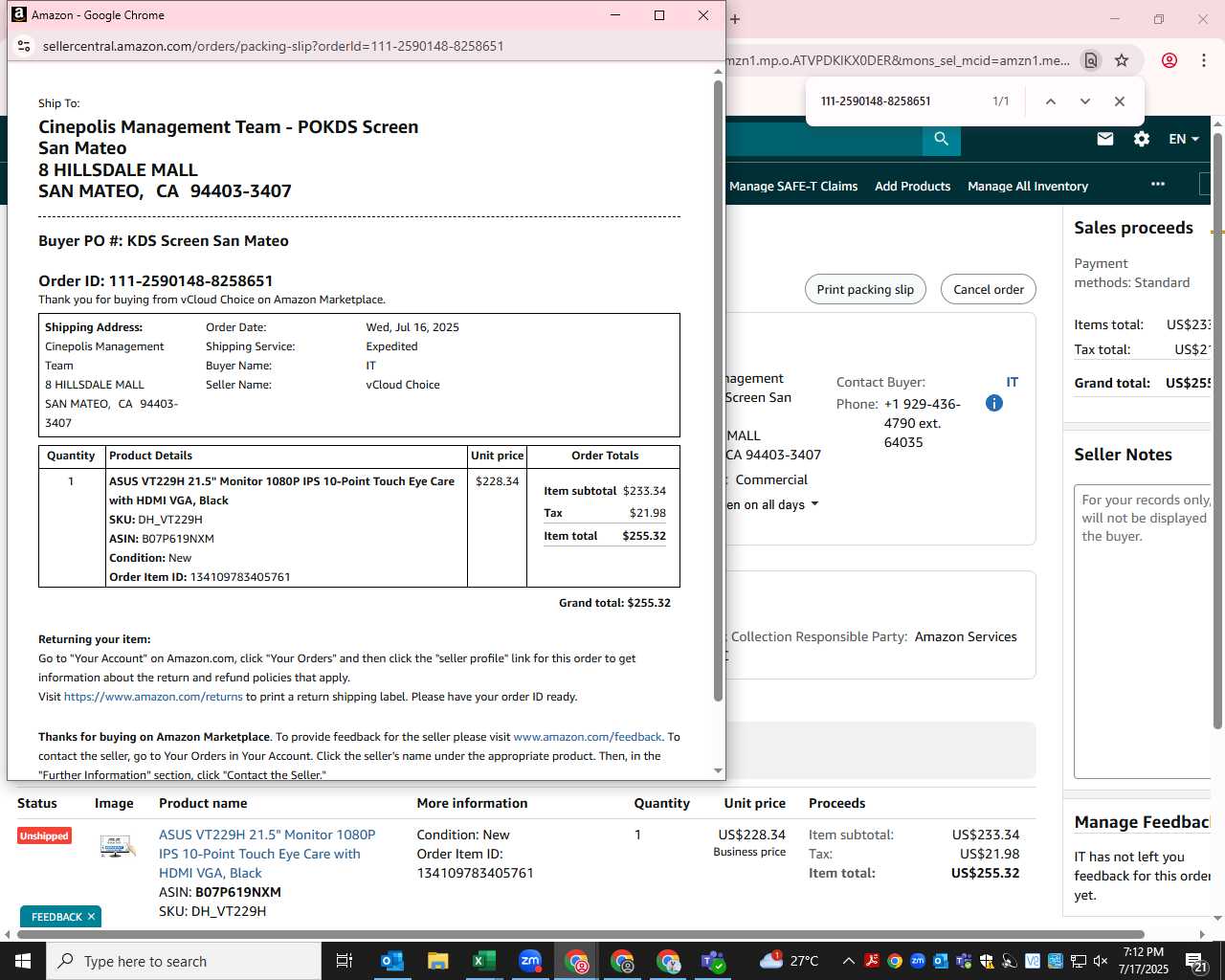Open File Explorer from the taskbar

pos(438,961)
